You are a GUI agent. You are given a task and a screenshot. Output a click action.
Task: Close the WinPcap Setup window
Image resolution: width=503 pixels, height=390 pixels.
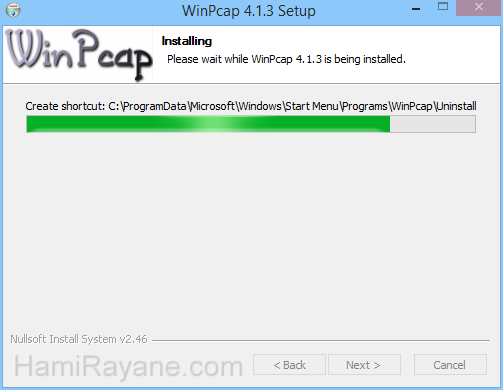point(479,7)
